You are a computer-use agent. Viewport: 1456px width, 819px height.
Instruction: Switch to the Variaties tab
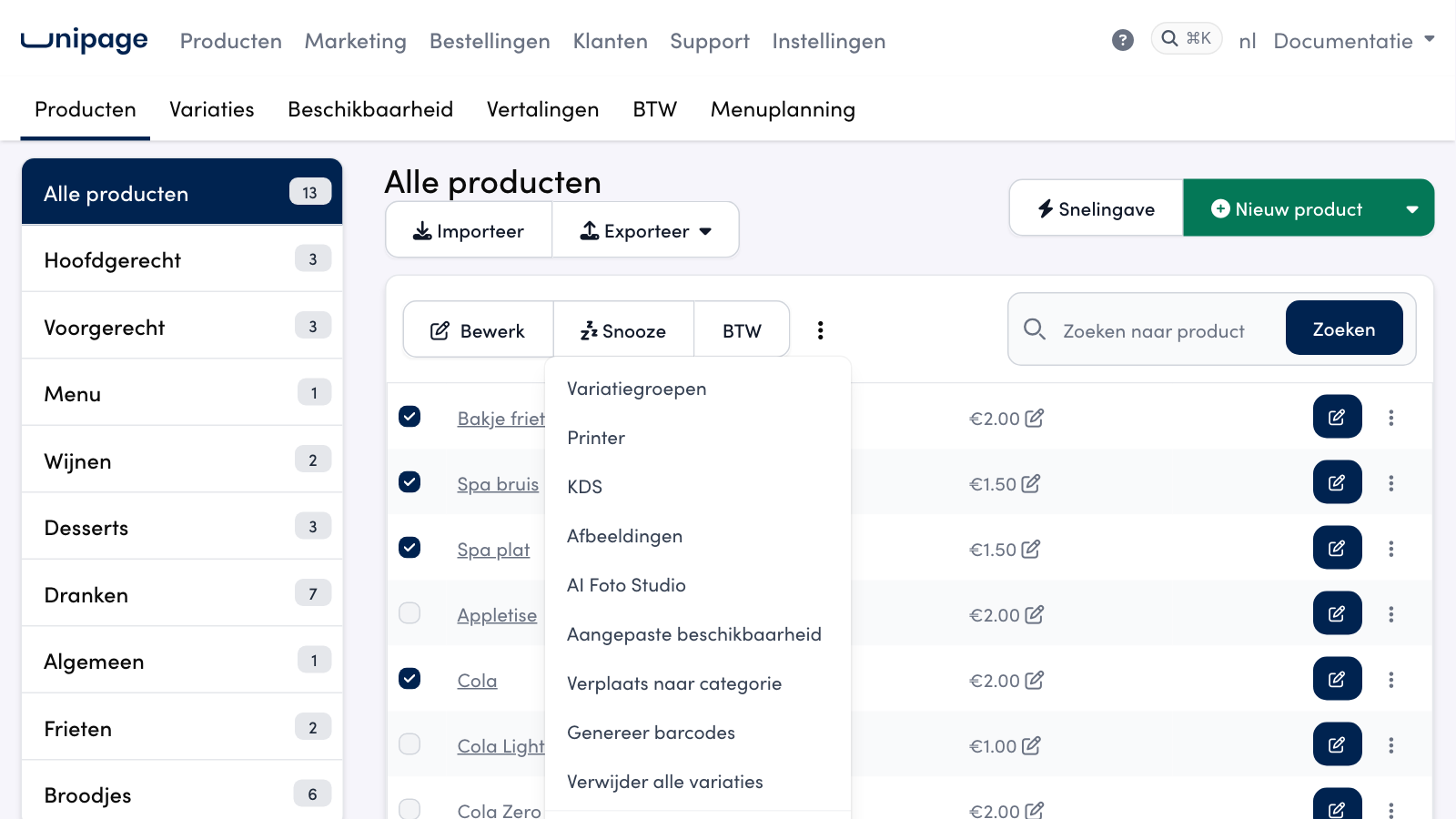click(212, 109)
